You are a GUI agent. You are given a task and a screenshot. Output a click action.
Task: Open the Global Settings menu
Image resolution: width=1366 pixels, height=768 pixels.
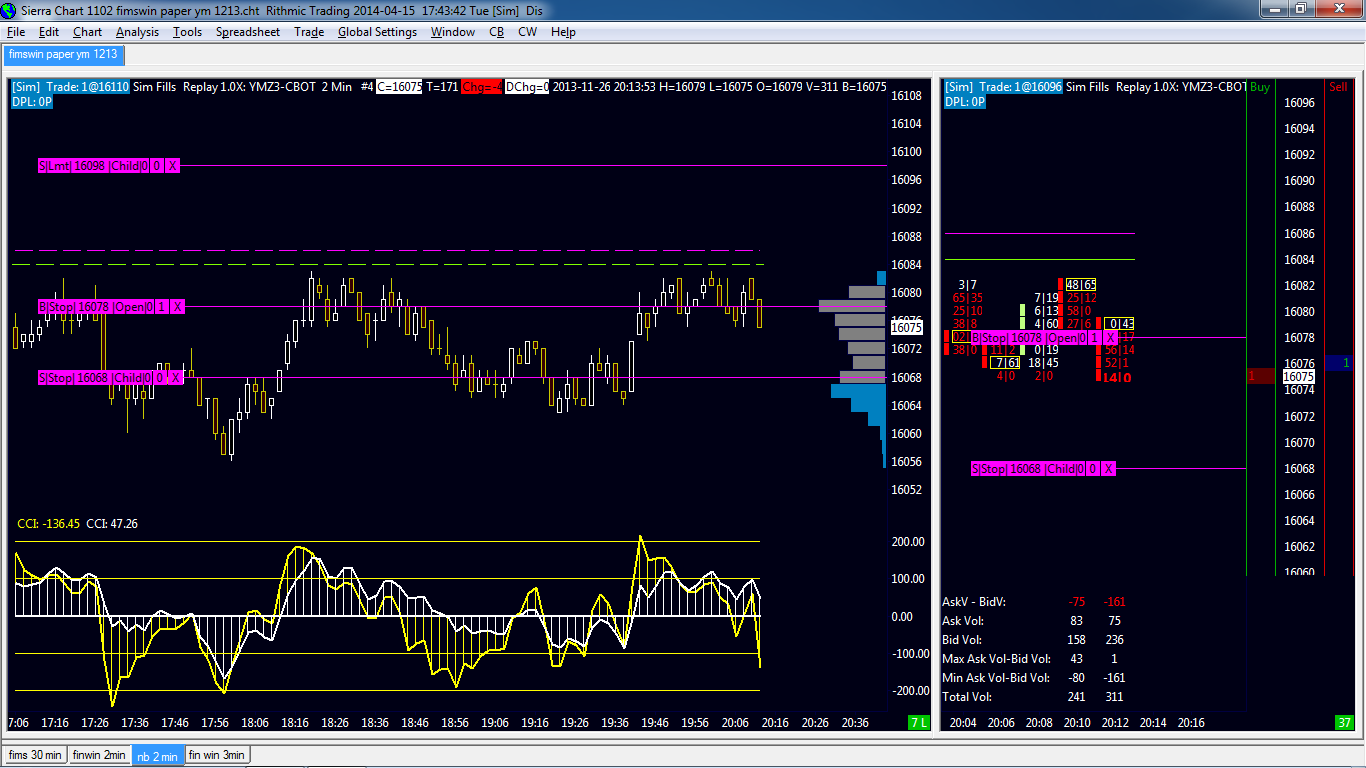tap(377, 32)
